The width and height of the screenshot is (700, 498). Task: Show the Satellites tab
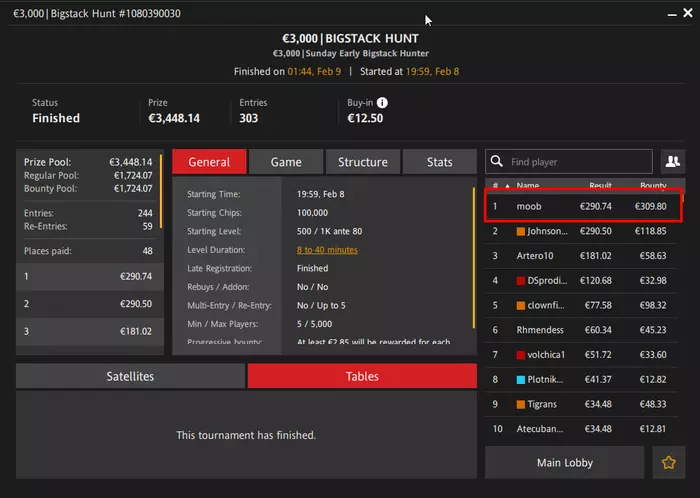point(130,376)
